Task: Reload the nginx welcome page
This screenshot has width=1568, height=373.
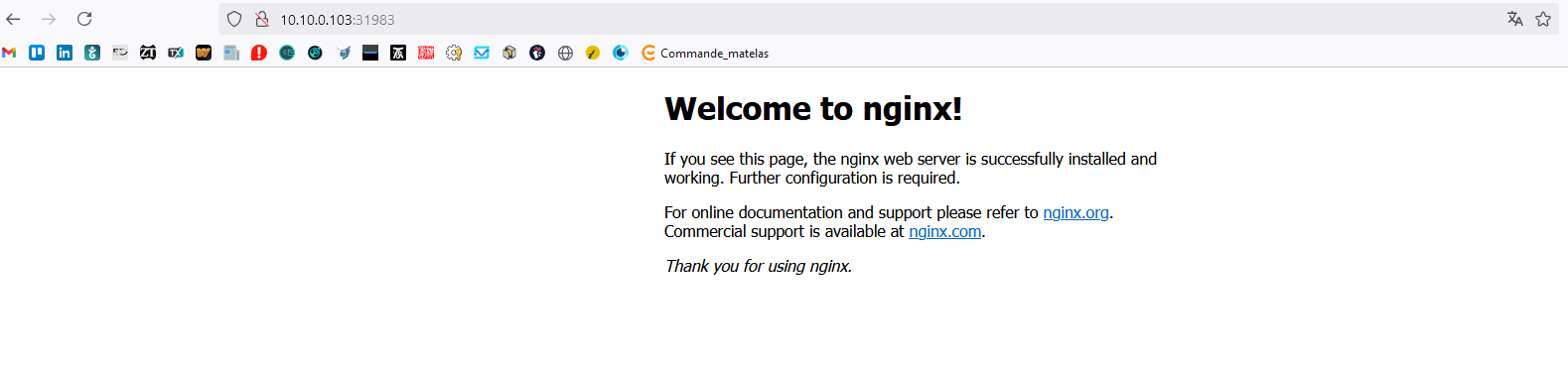Action: (x=84, y=19)
